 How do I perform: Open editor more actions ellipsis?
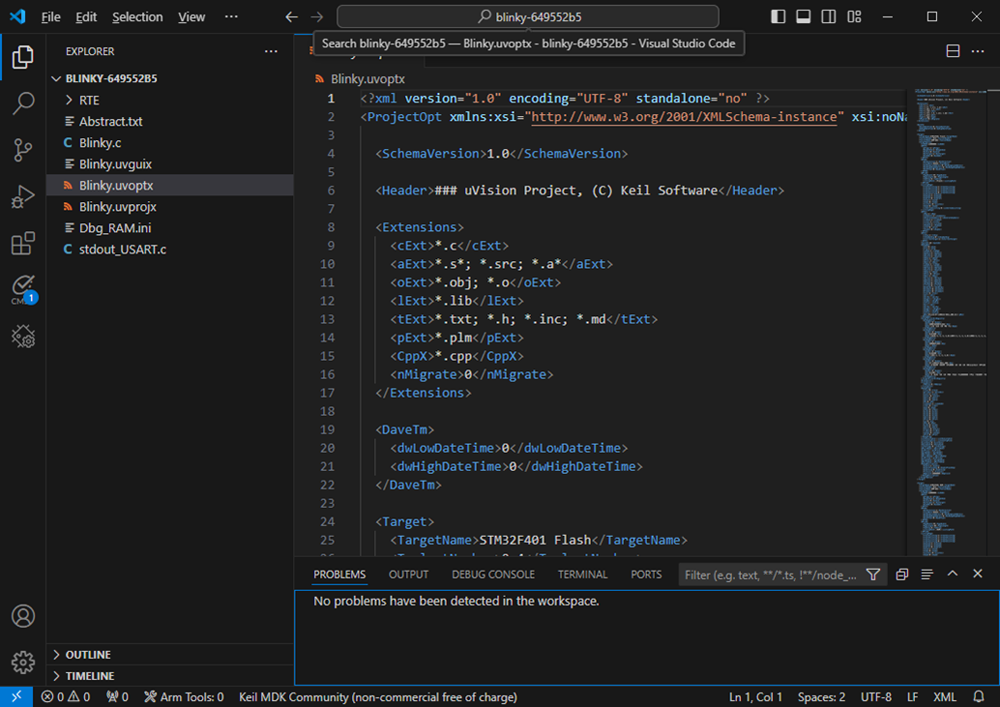[x=978, y=51]
